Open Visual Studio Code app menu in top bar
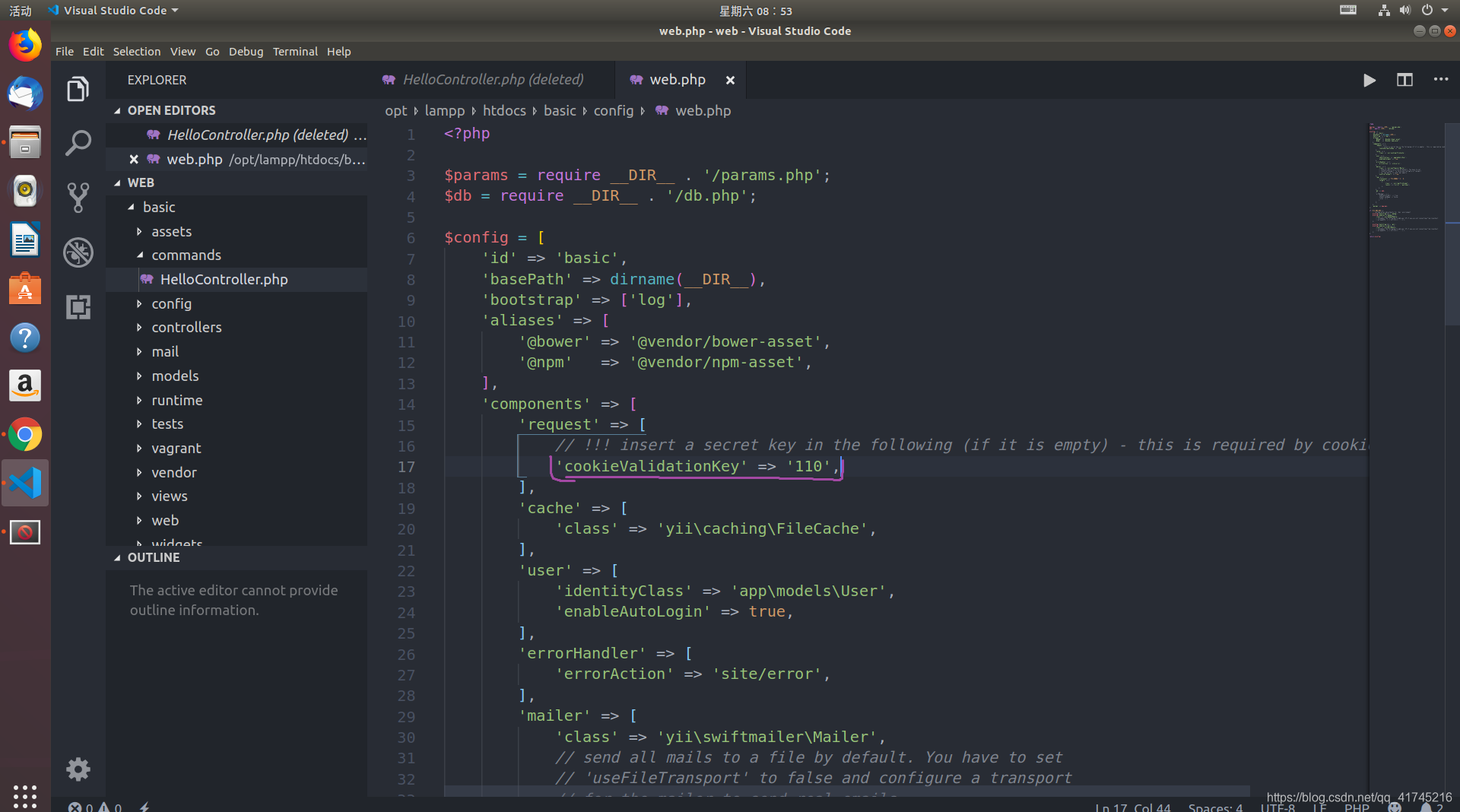The height and width of the screenshot is (812, 1460). (113, 11)
